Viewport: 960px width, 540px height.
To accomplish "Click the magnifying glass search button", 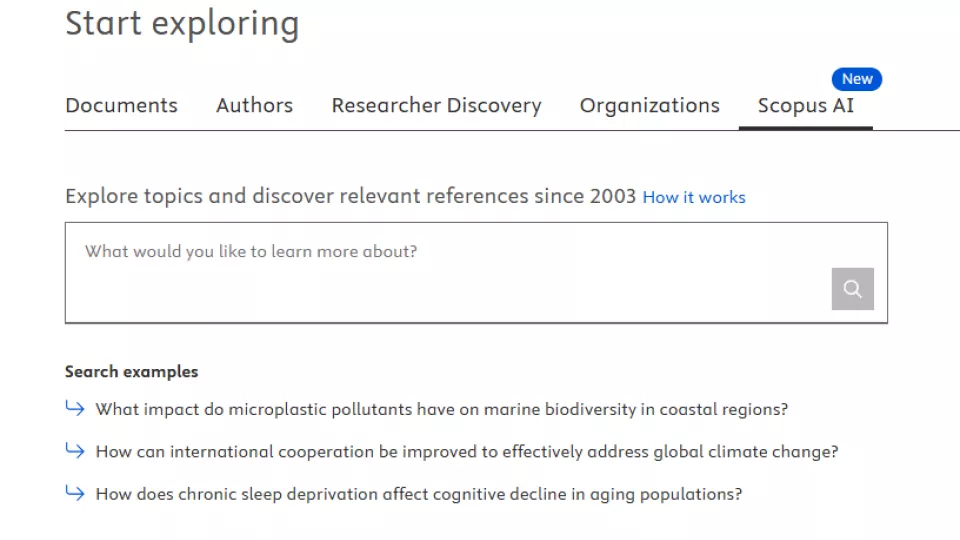I will pos(852,289).
